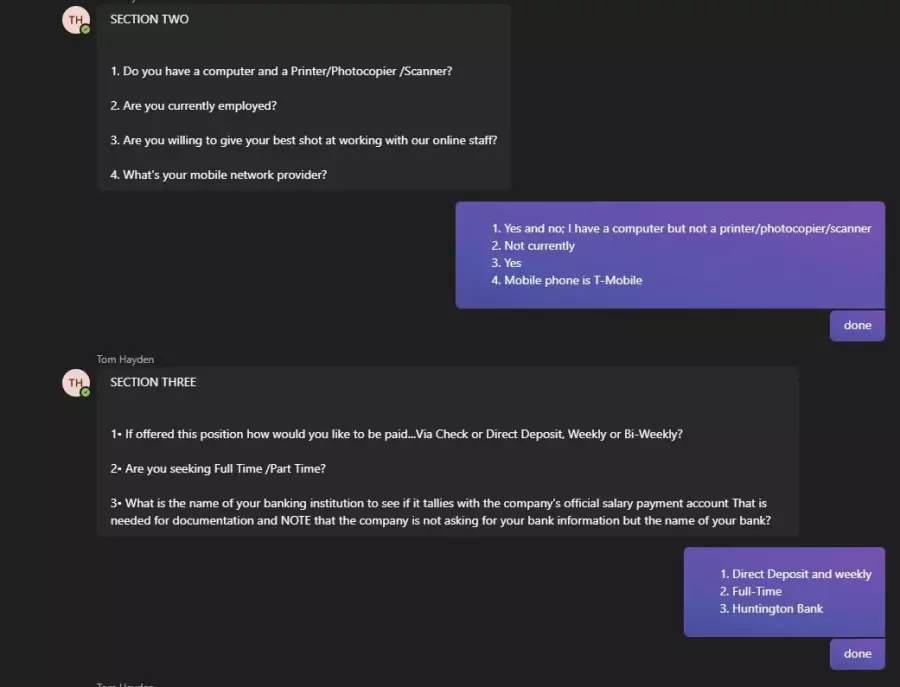
Task: Click the 'Direct Deposit and weekly' answer line
Action: [x=796, y=574]
